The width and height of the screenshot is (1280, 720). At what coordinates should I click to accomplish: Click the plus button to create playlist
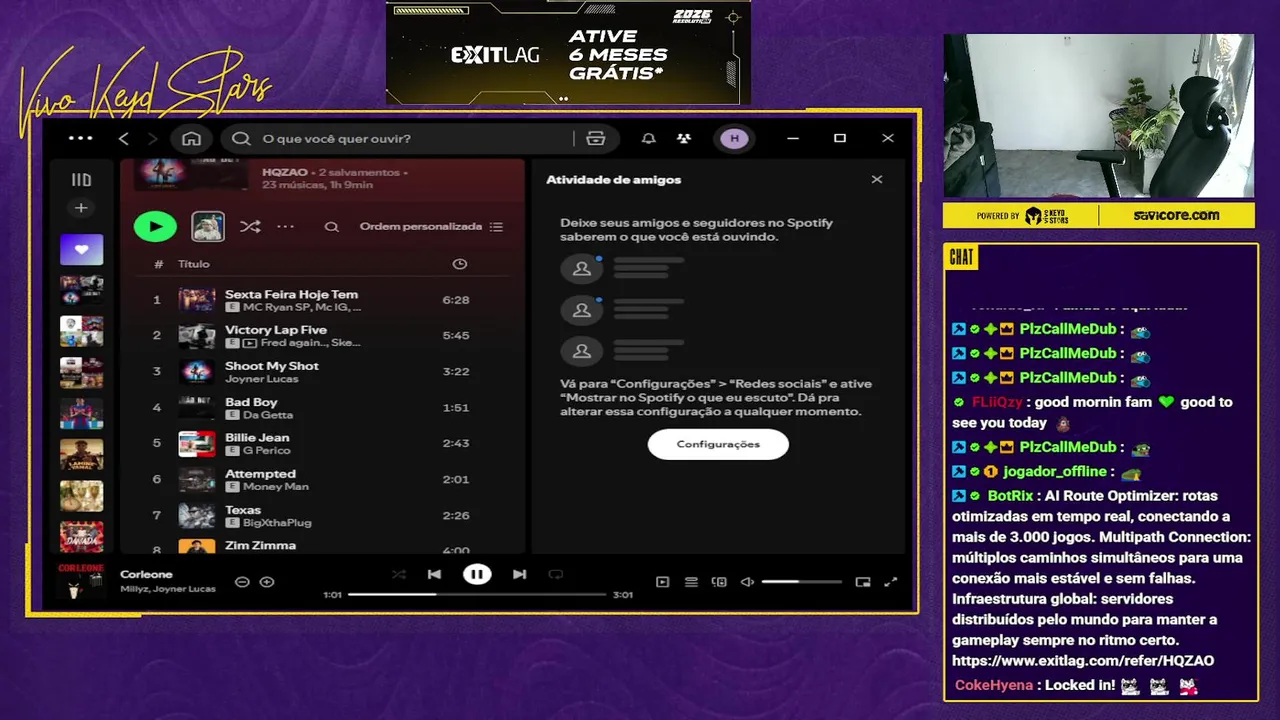[81, 208]
